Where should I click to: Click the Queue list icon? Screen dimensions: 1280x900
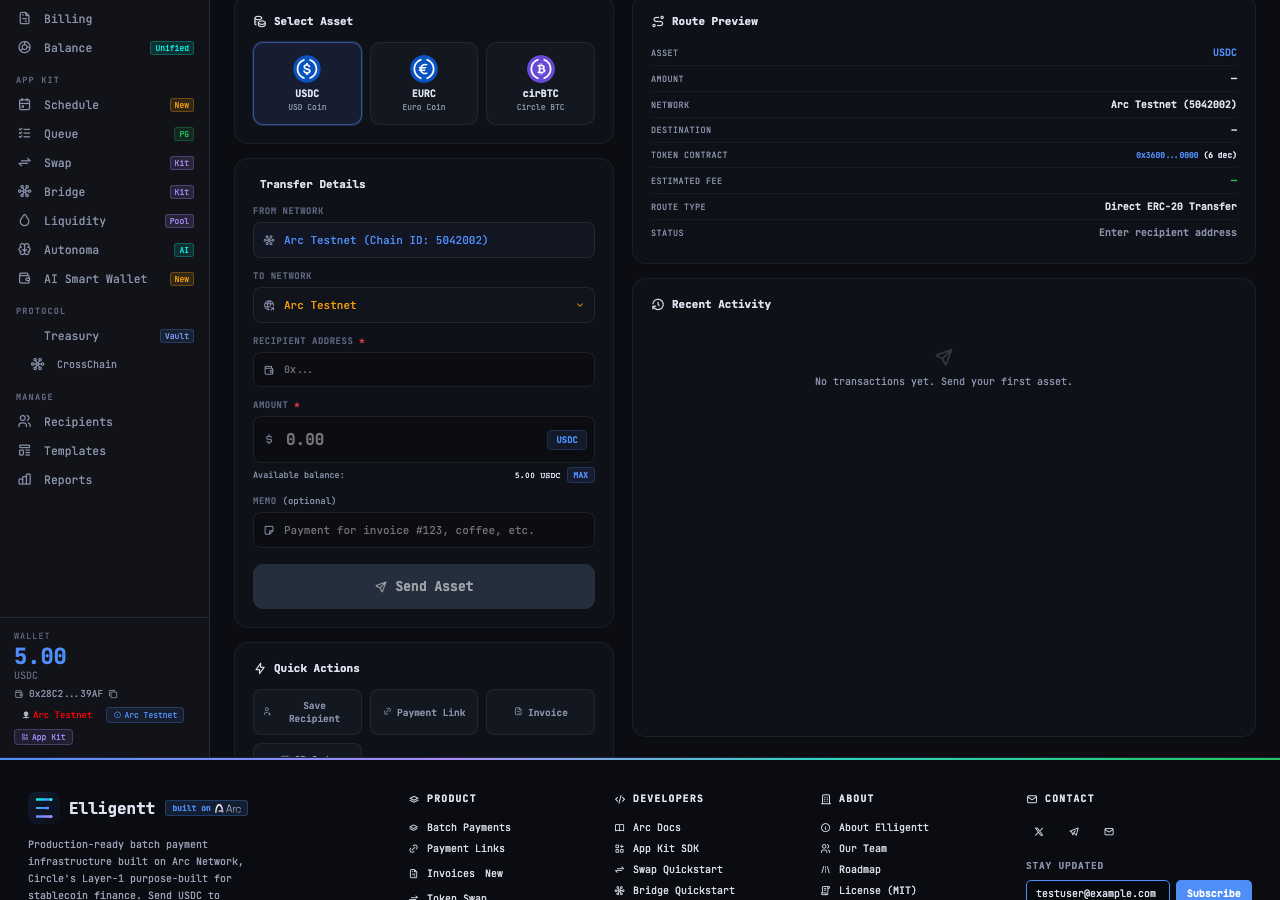pyautogui.click(x=24, y=133)
